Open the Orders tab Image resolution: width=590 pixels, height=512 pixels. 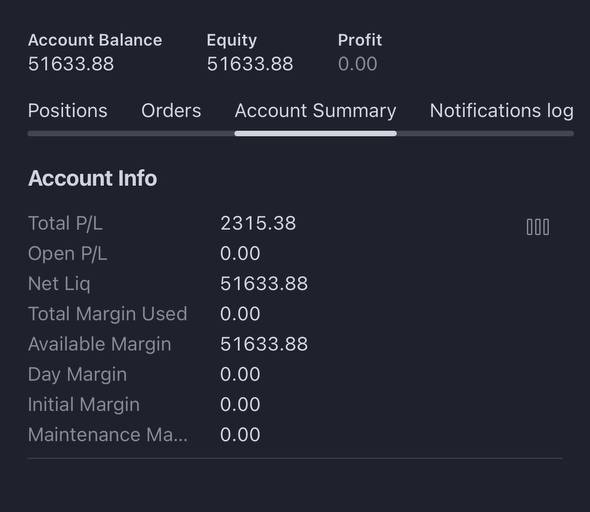click(x=171, y=111)
